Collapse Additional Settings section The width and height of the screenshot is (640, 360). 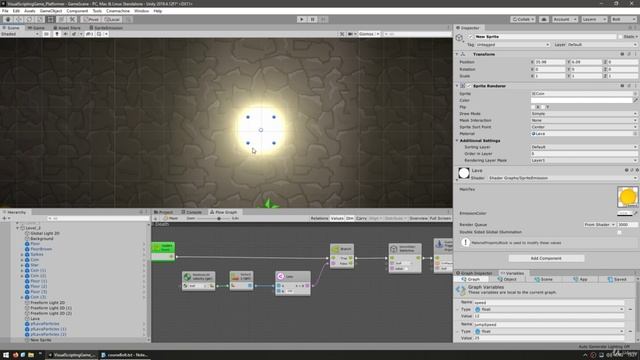click(457, 140)
